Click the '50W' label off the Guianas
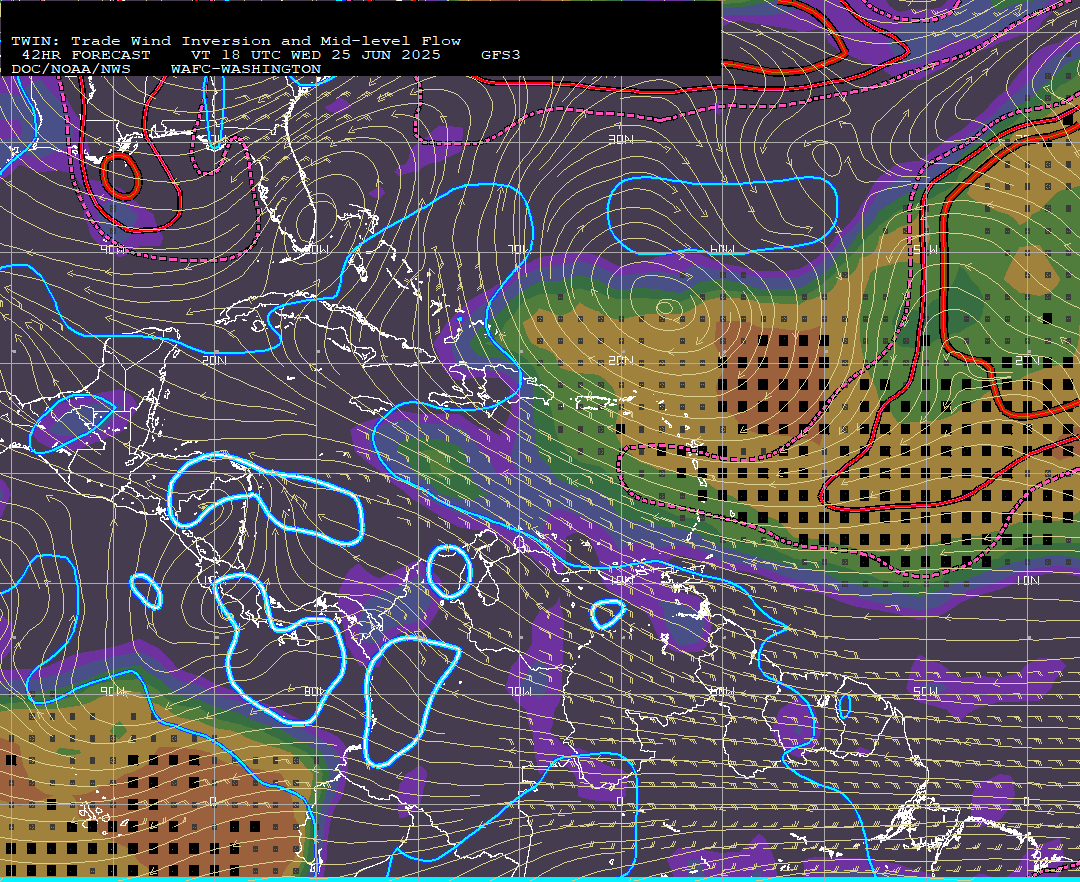 tap(925, 691)
